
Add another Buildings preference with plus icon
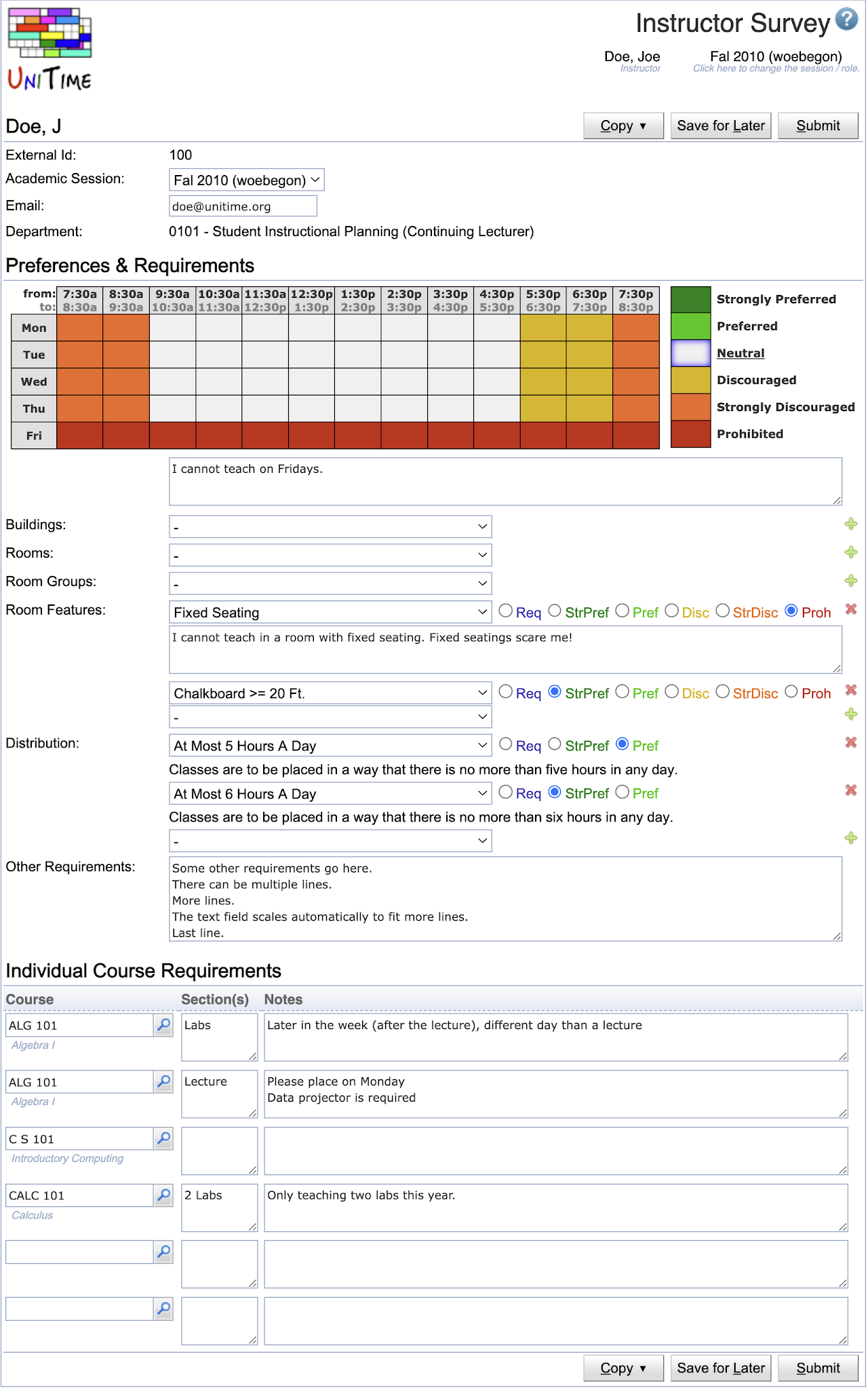tap(851, 524)
